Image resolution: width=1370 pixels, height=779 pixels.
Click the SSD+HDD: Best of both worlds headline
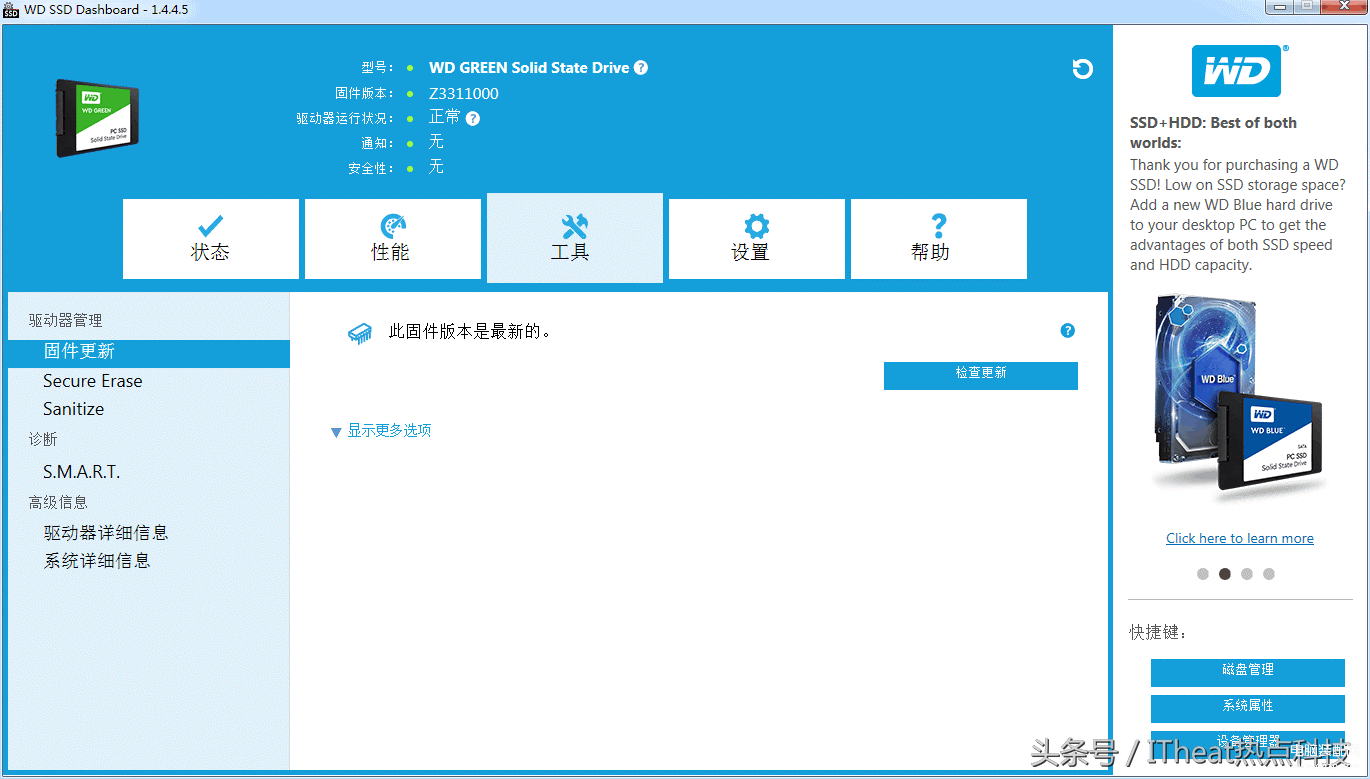click(x=1213, y=133)
